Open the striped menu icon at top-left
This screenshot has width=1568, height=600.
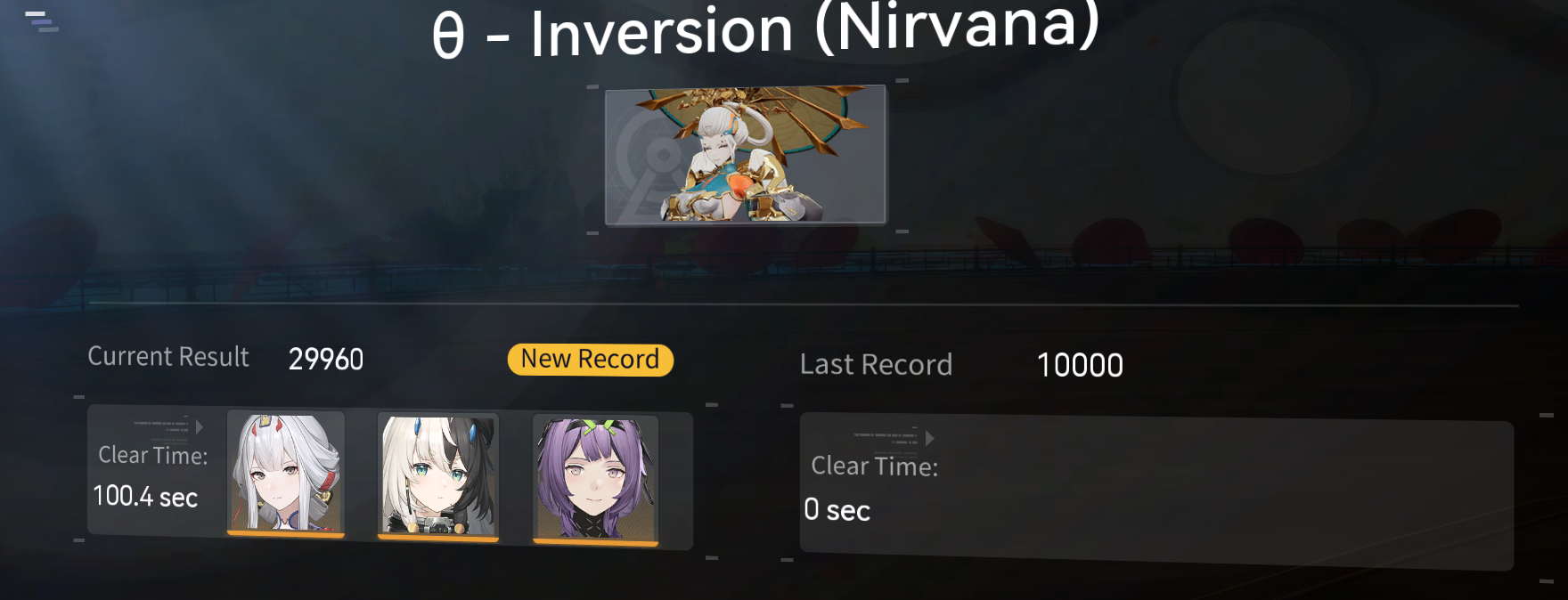[x=41, y=21]
